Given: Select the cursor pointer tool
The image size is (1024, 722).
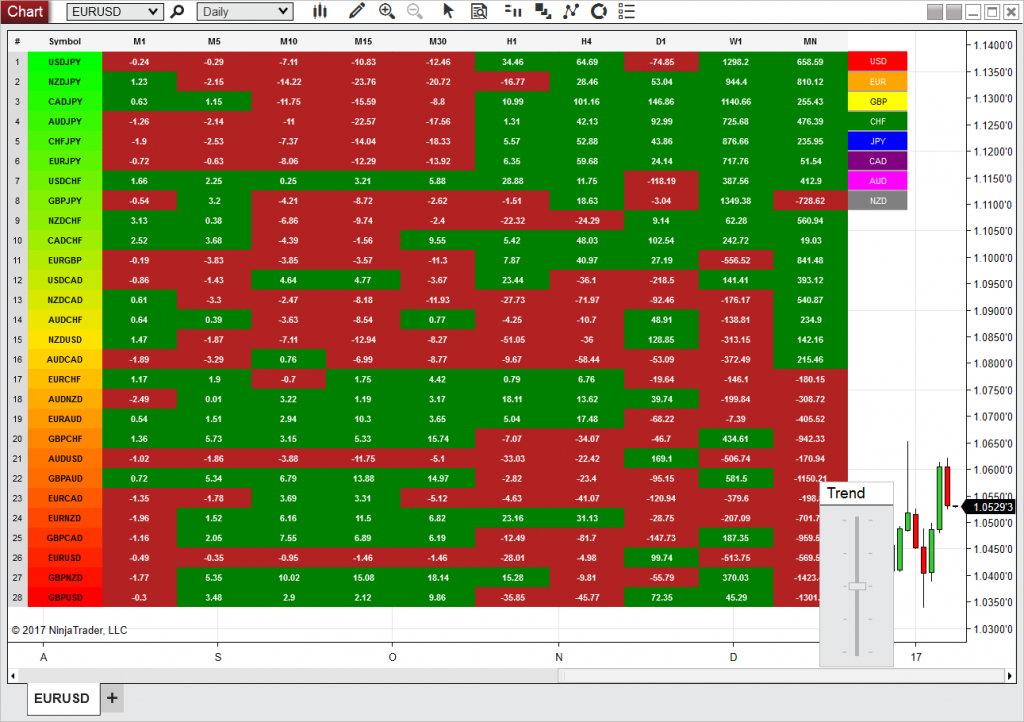Looking at the screenshot, I should coord(448,11).
